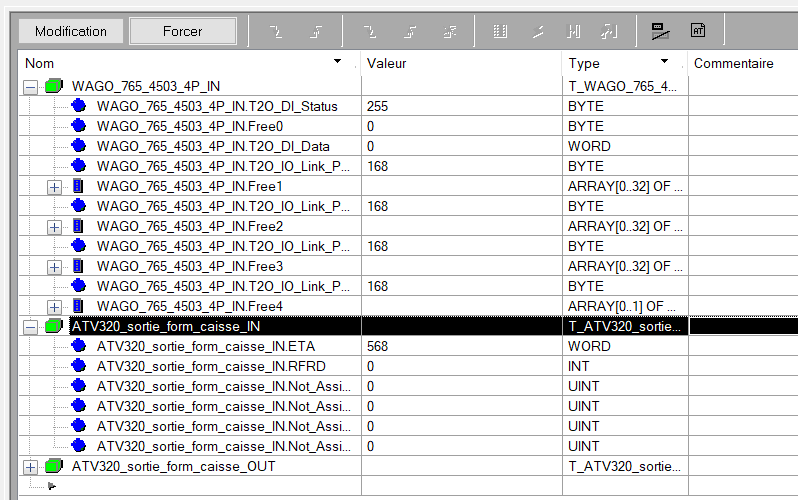Click the strikethrough display format toolbar icon
This screenshot has height=500, width=798.
click(x=659, y=31)
